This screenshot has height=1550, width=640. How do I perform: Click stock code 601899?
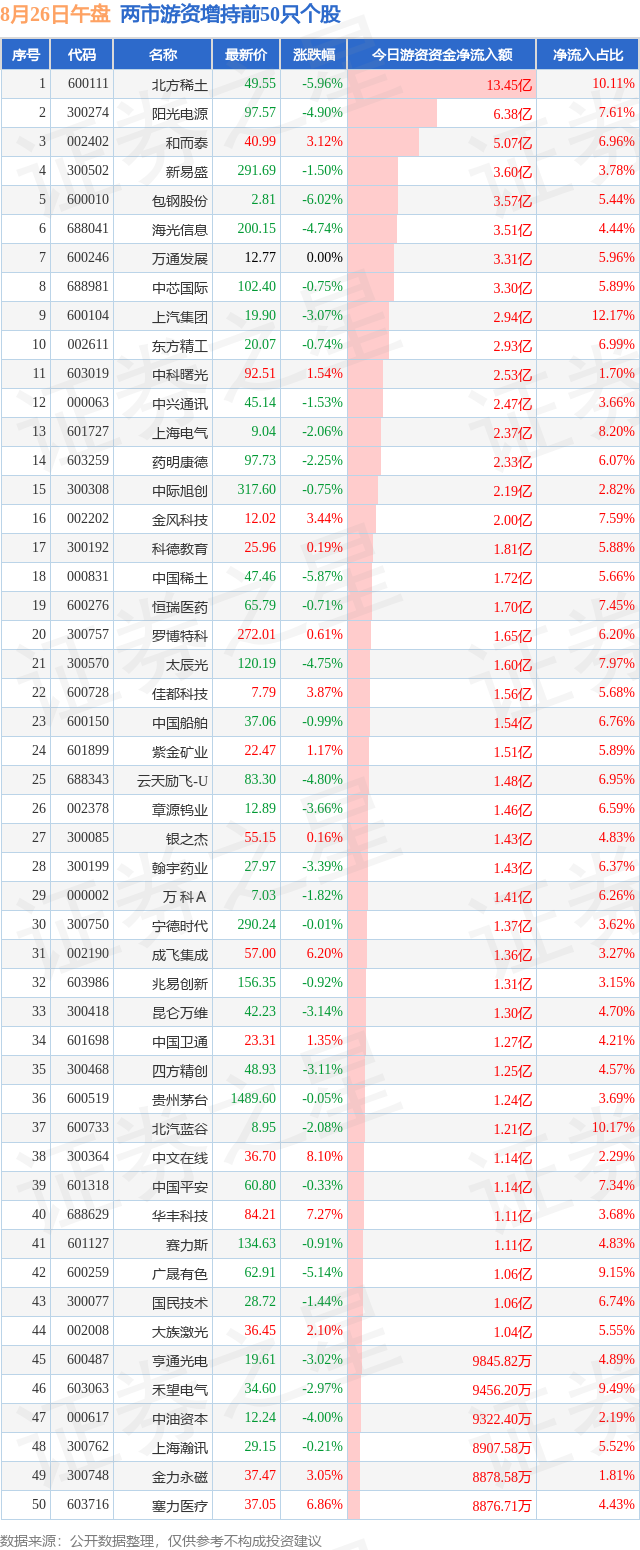(88, 751)
